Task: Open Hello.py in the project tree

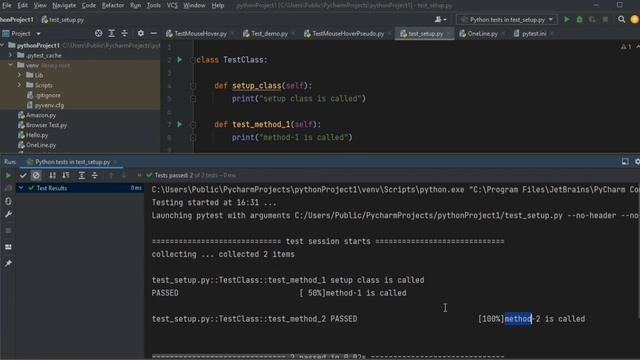Action: (x=33, y=135)
